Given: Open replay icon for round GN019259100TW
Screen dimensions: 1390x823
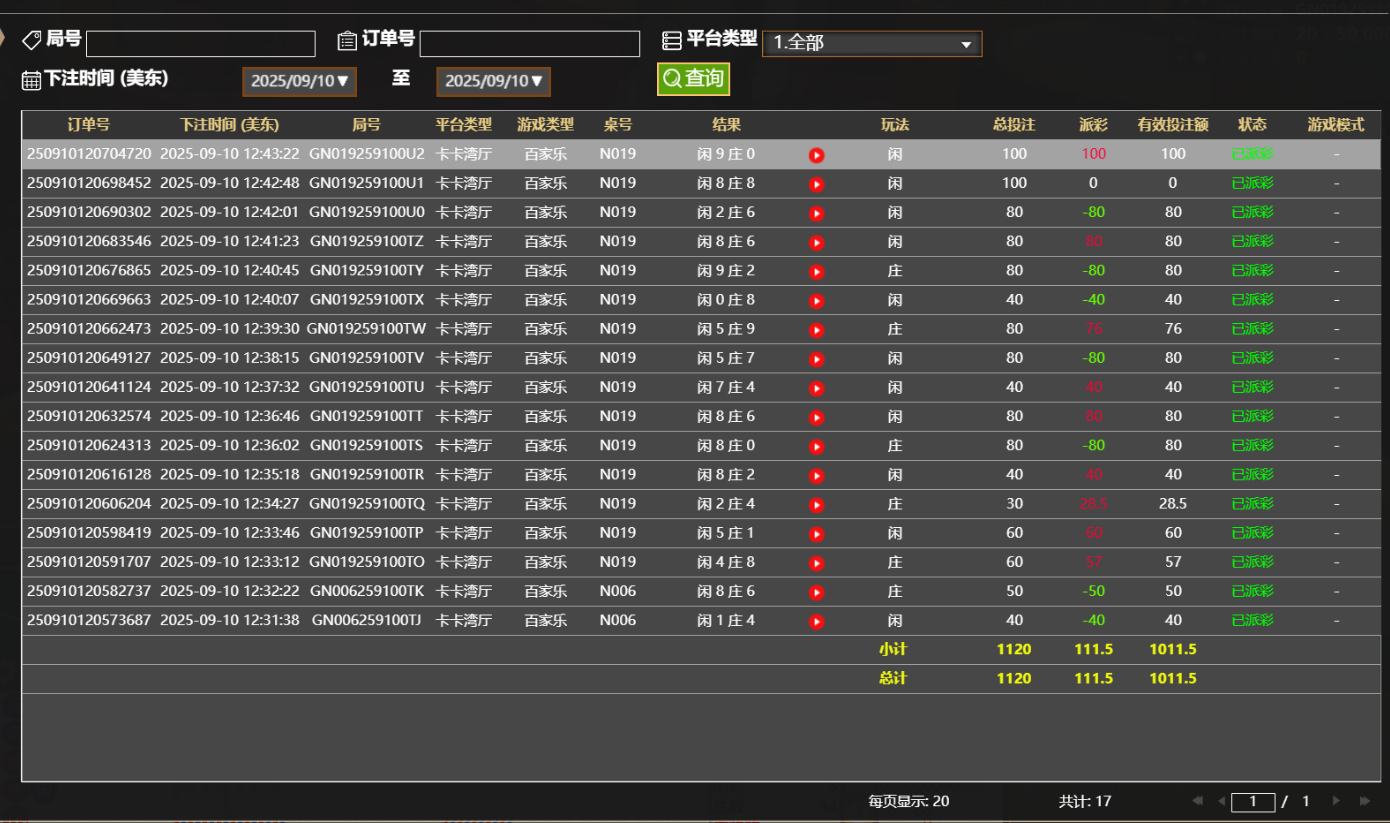Looking at the screenshot, I should tap(816, 329).
